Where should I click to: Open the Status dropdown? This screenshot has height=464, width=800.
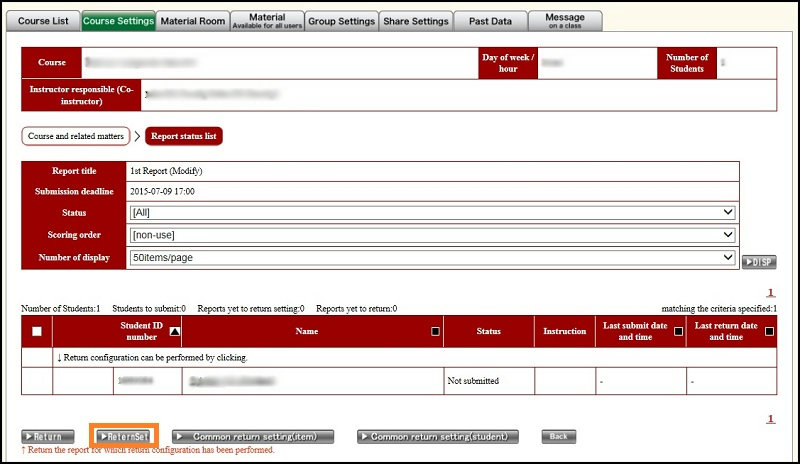coord(432,213)
